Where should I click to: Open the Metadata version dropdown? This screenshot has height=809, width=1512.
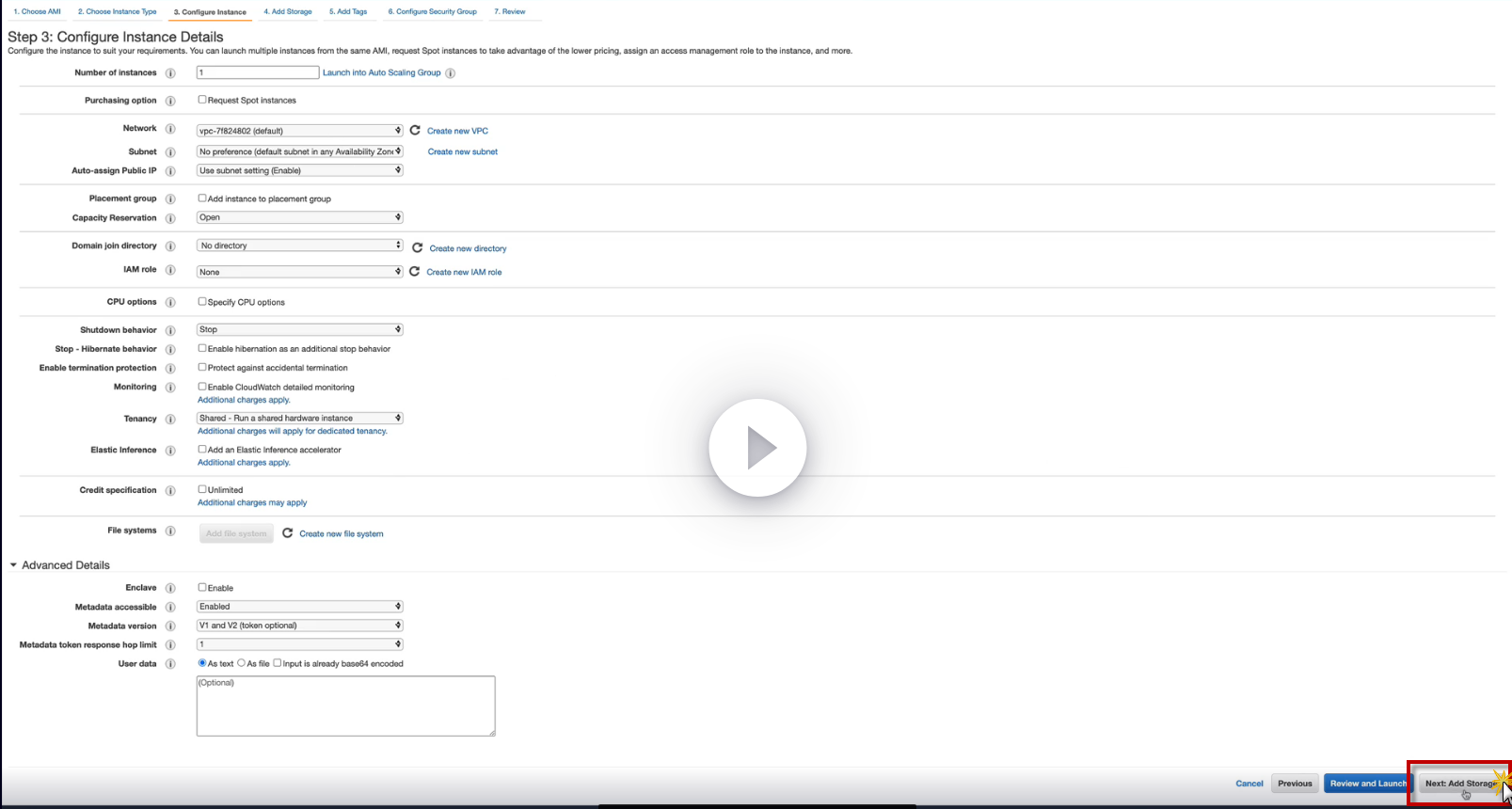click(x=300, y=626)
